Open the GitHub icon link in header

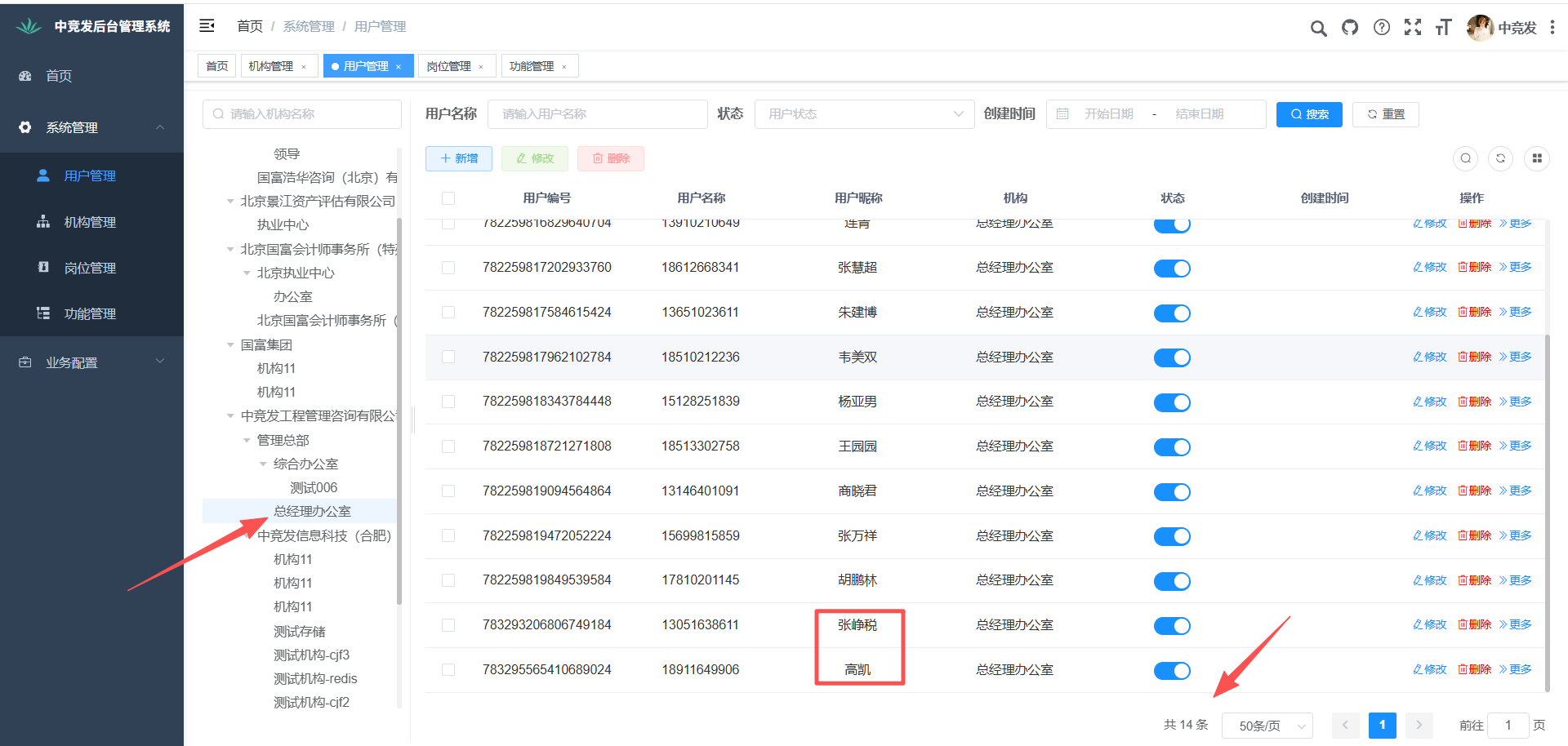click(1350, 28)
